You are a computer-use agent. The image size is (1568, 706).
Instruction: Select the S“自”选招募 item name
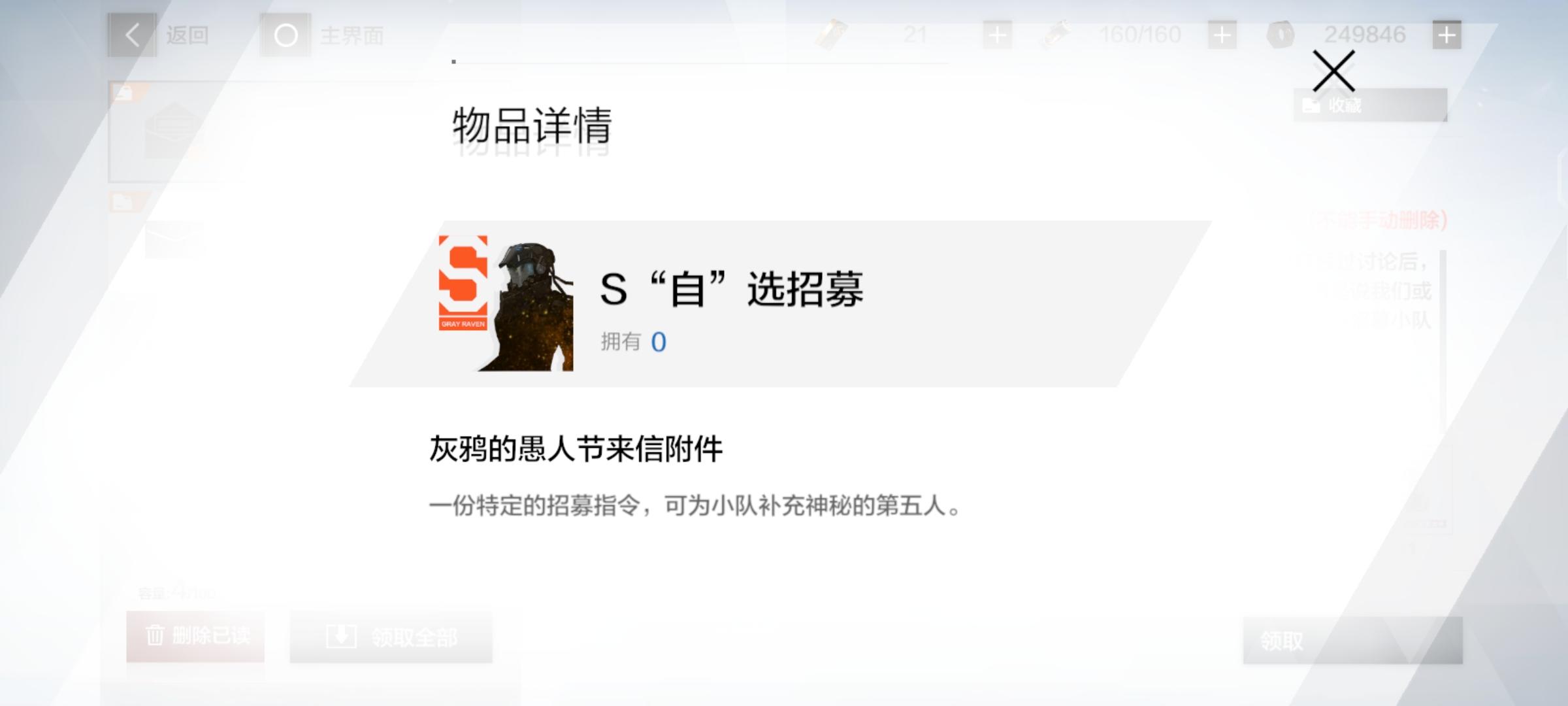[x=732, y=289]
